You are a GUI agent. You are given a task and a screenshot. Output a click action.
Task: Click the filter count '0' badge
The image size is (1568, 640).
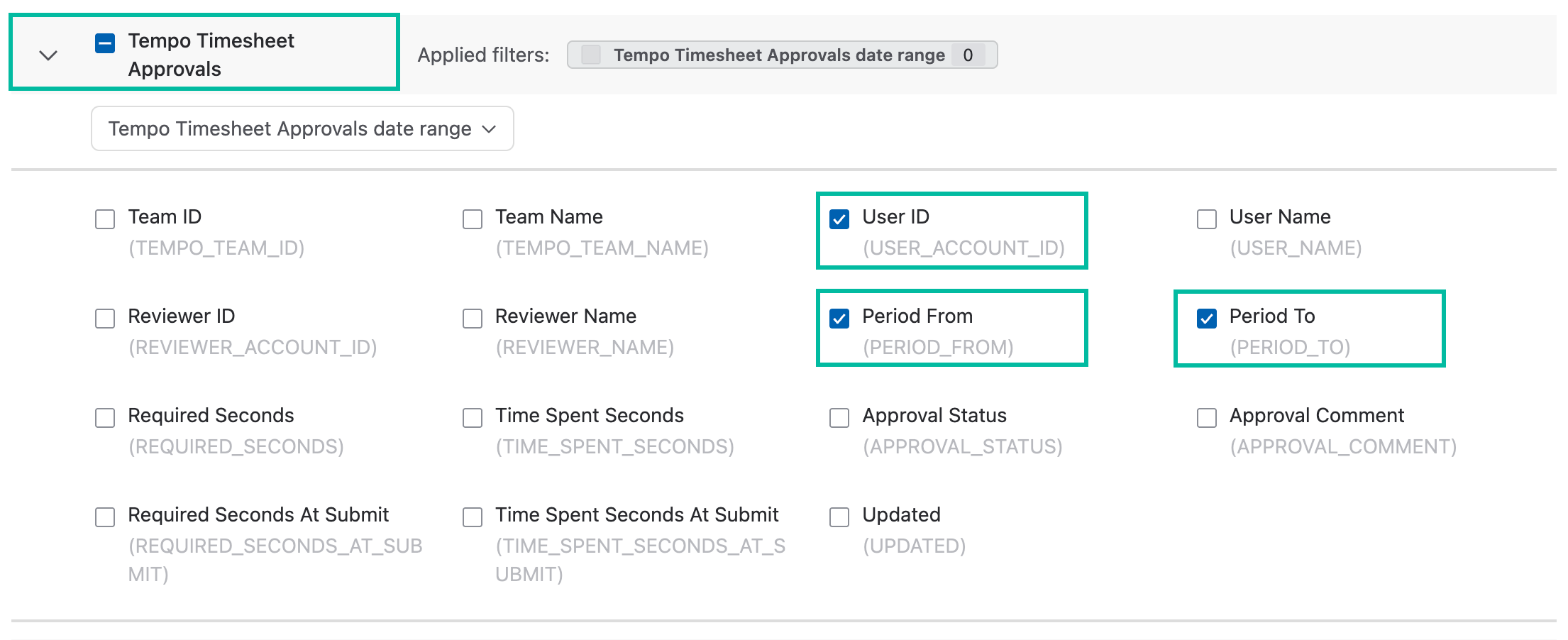coord(968,55)
